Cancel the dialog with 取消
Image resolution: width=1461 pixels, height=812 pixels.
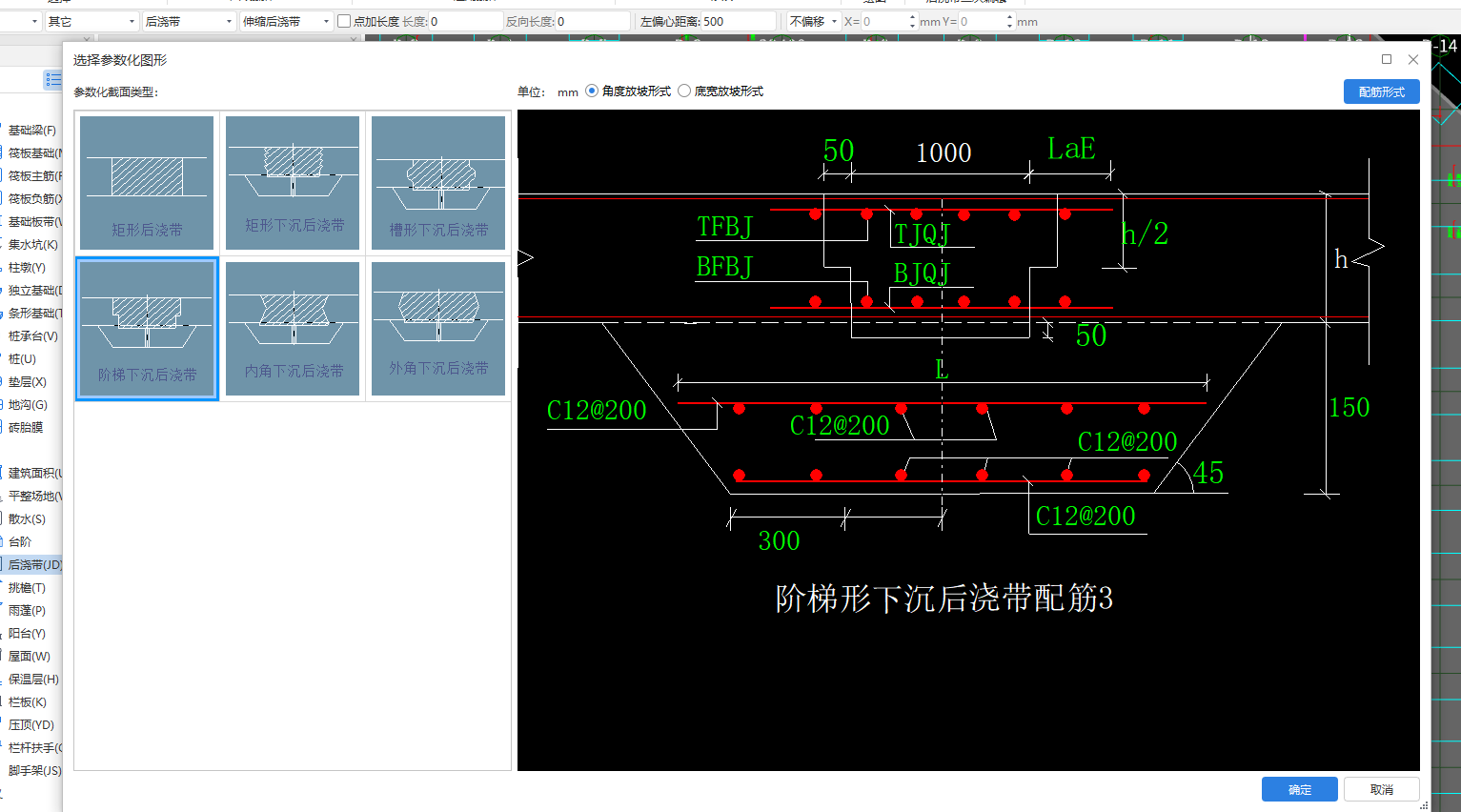point(1382,789)
